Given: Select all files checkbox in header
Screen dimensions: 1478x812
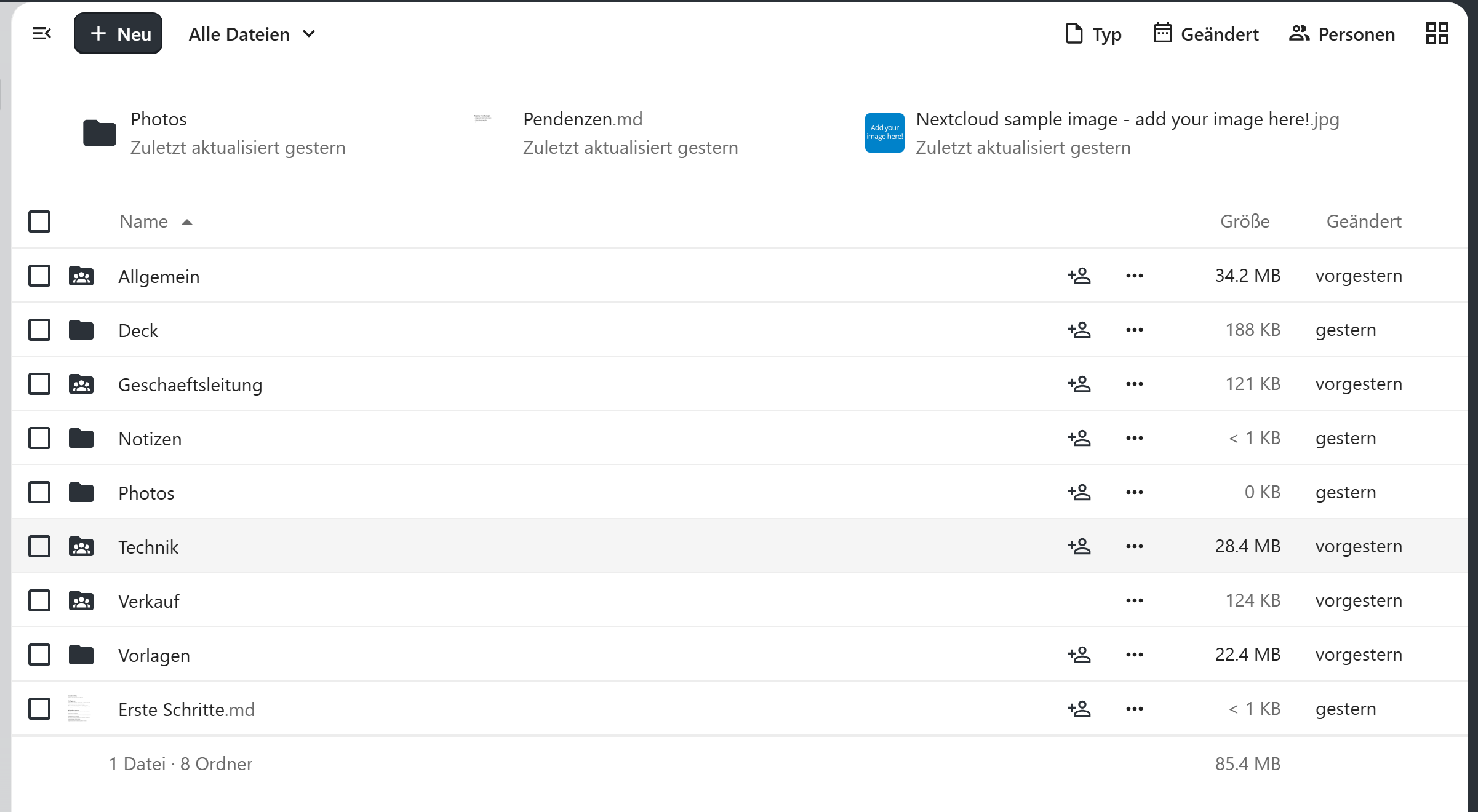Looking at the screenshot, I should pos(39,221).
